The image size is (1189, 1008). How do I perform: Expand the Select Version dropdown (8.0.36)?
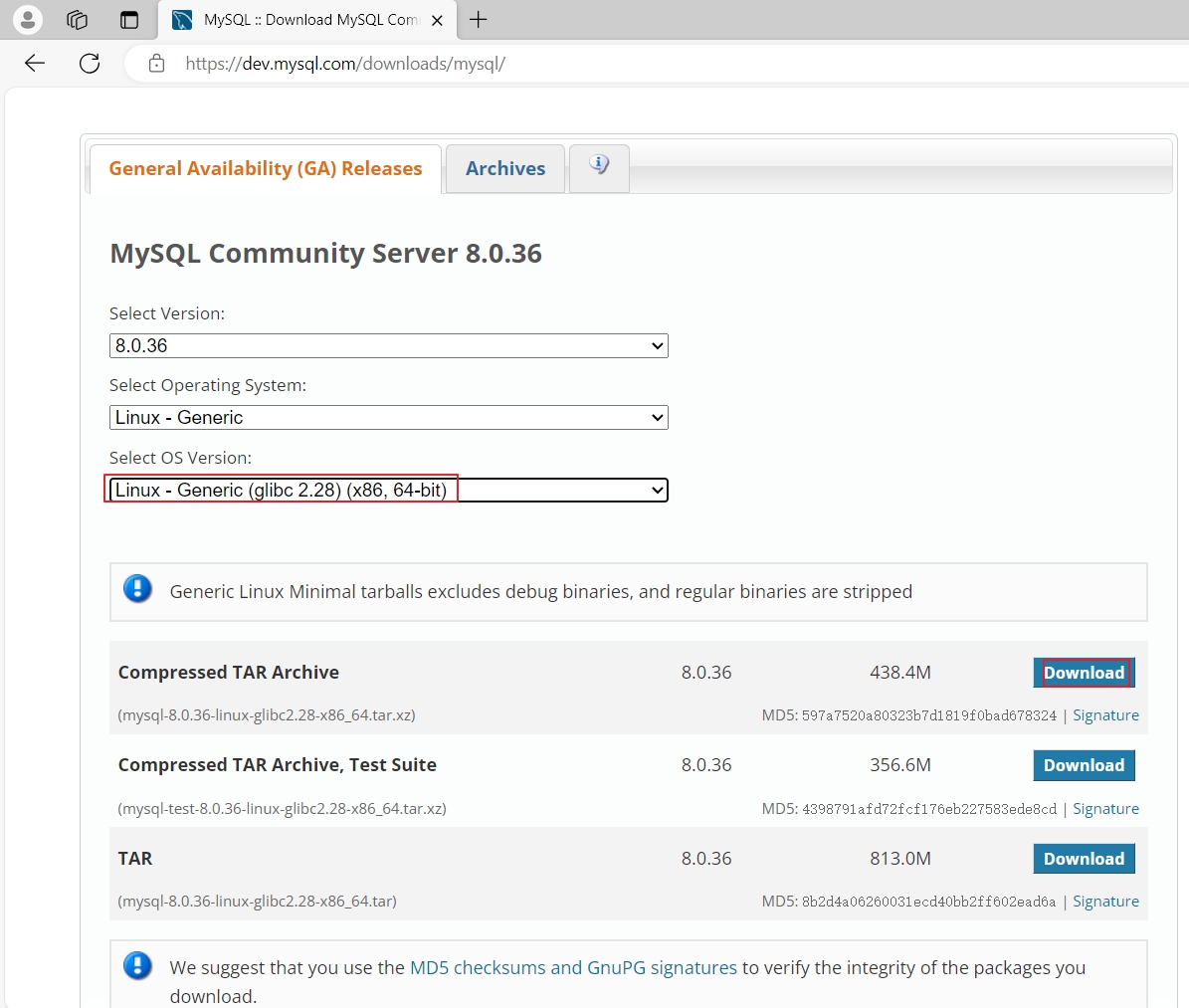(x=388, y=346)
